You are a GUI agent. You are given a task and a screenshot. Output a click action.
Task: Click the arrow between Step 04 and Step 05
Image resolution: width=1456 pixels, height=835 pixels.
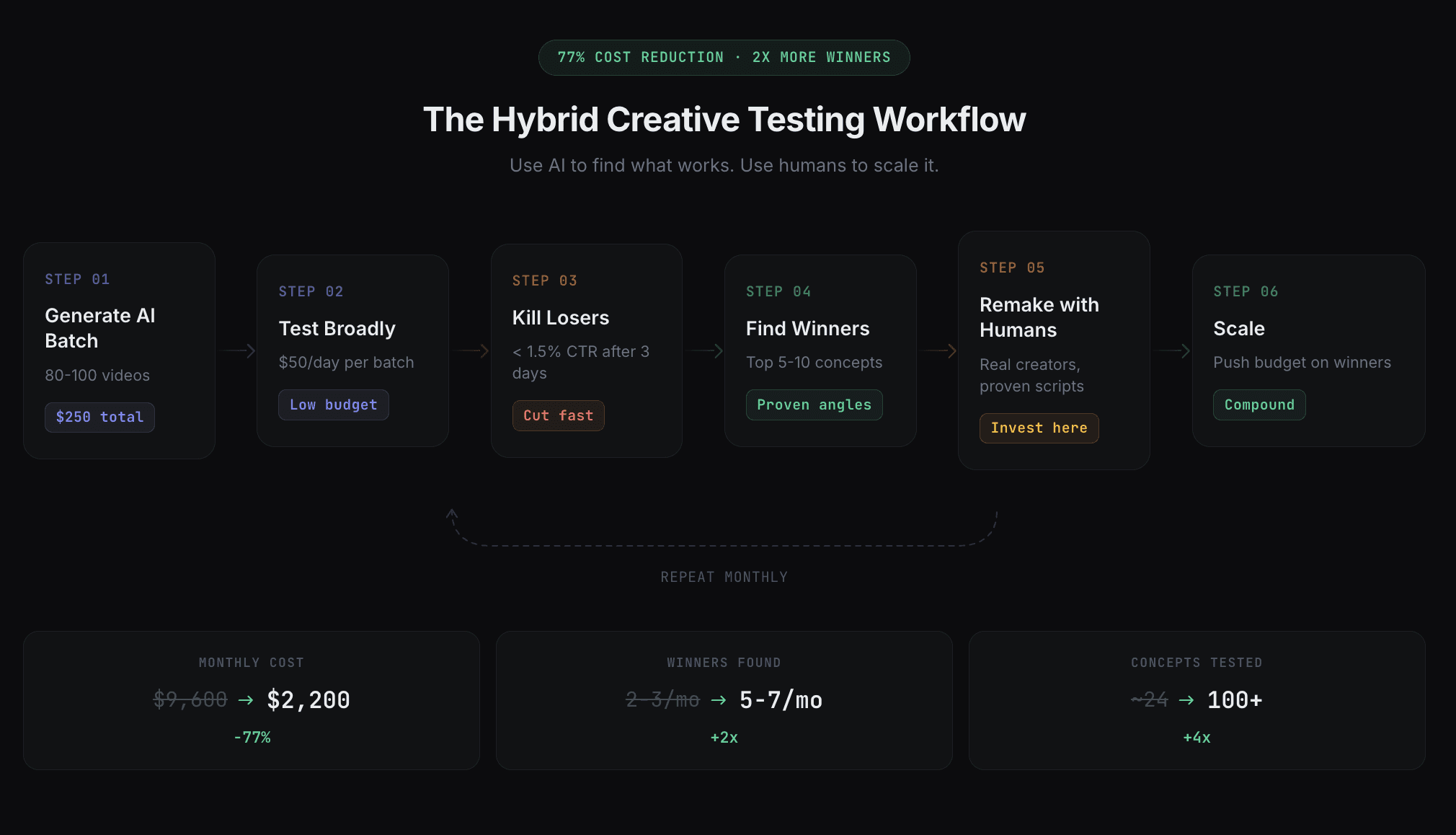tap(938, 350)
